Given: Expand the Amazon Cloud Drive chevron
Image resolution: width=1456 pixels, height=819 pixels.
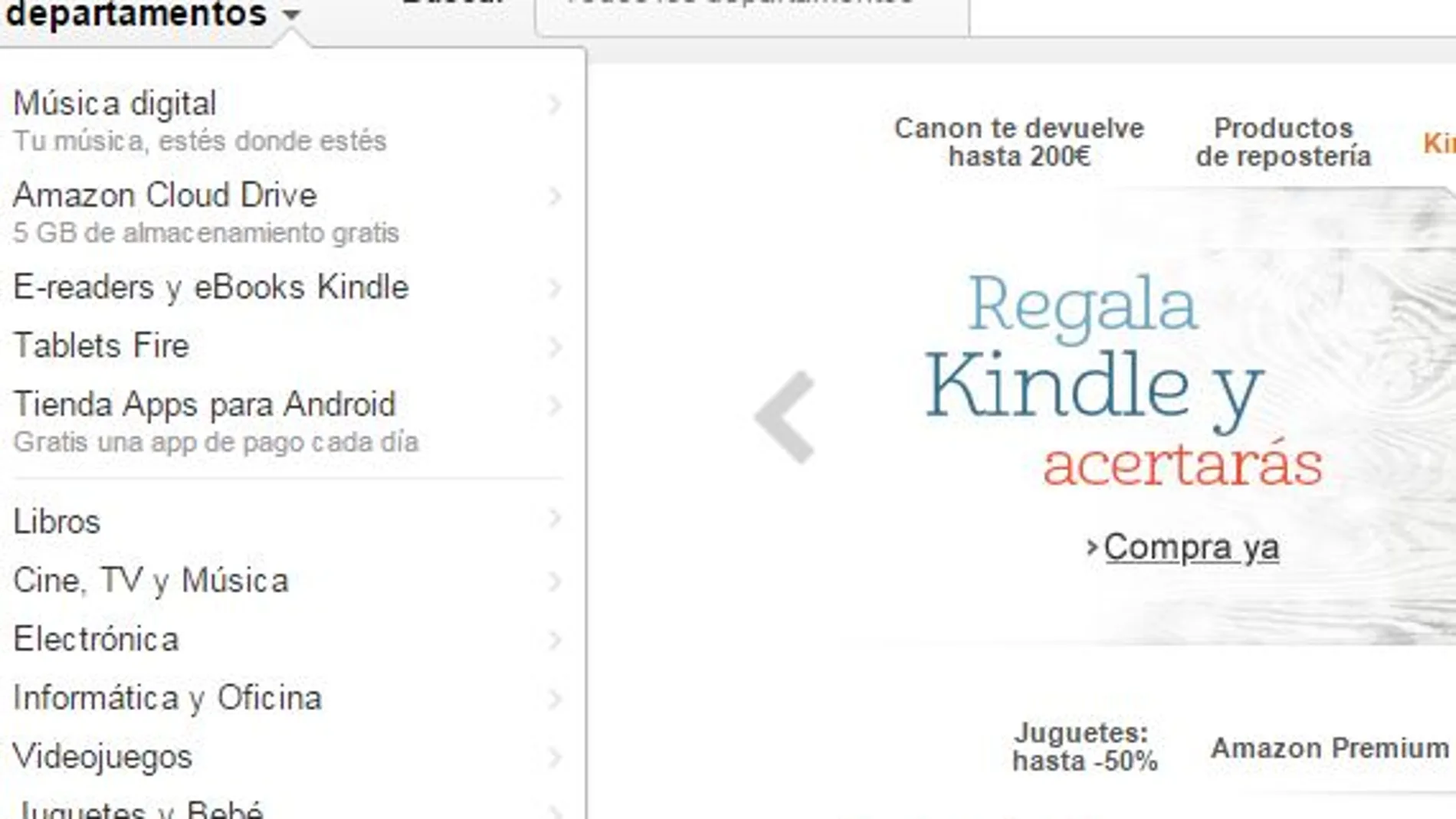Looking at the screenshot, I should (x=555, y=196).
